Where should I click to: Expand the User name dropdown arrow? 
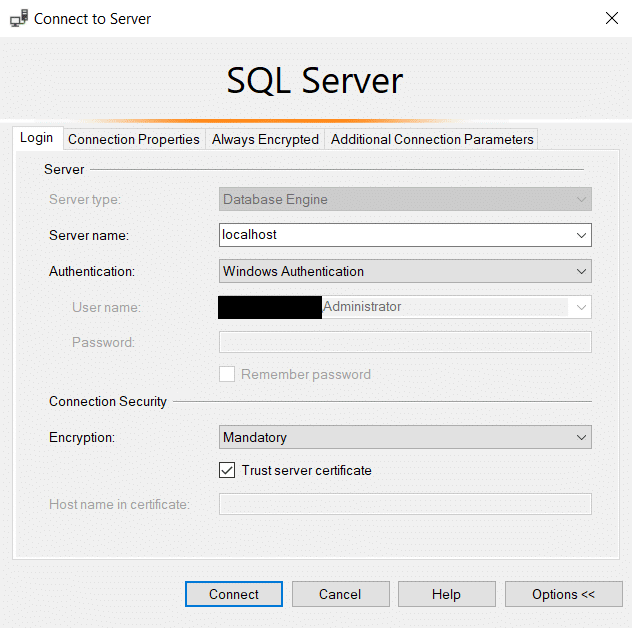tap(581, 308)
